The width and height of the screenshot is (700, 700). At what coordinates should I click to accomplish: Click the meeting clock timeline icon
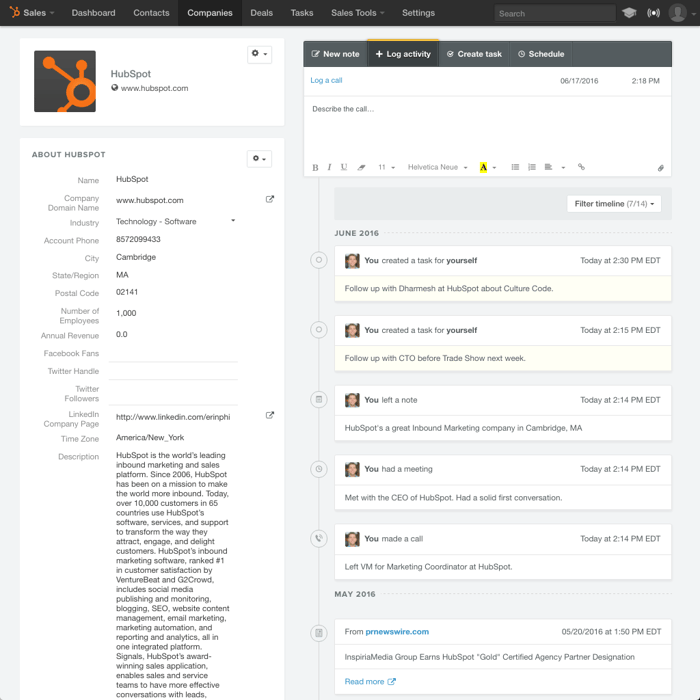[319, 469]
